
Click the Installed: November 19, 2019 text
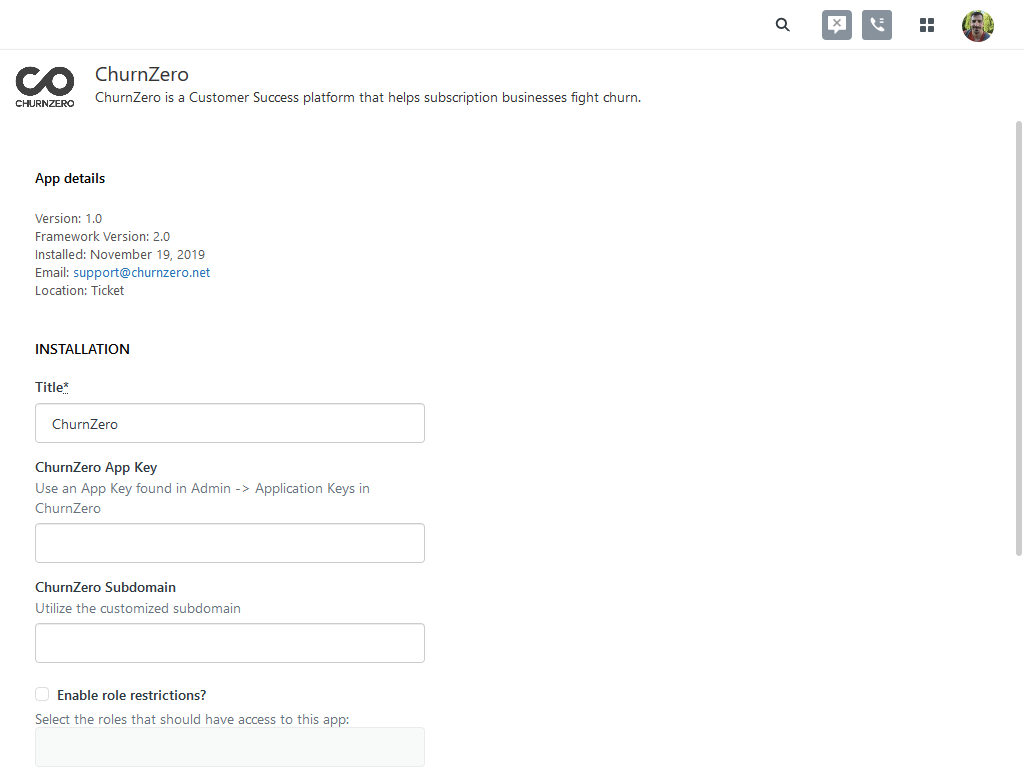120,254
